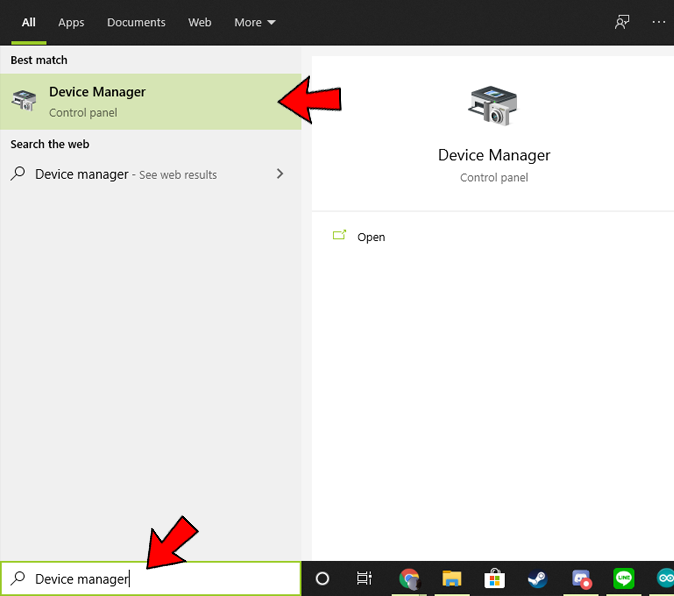674x596 pixels.
Task: Click the Arduino icon in taskbar
Action: (664, 578)
